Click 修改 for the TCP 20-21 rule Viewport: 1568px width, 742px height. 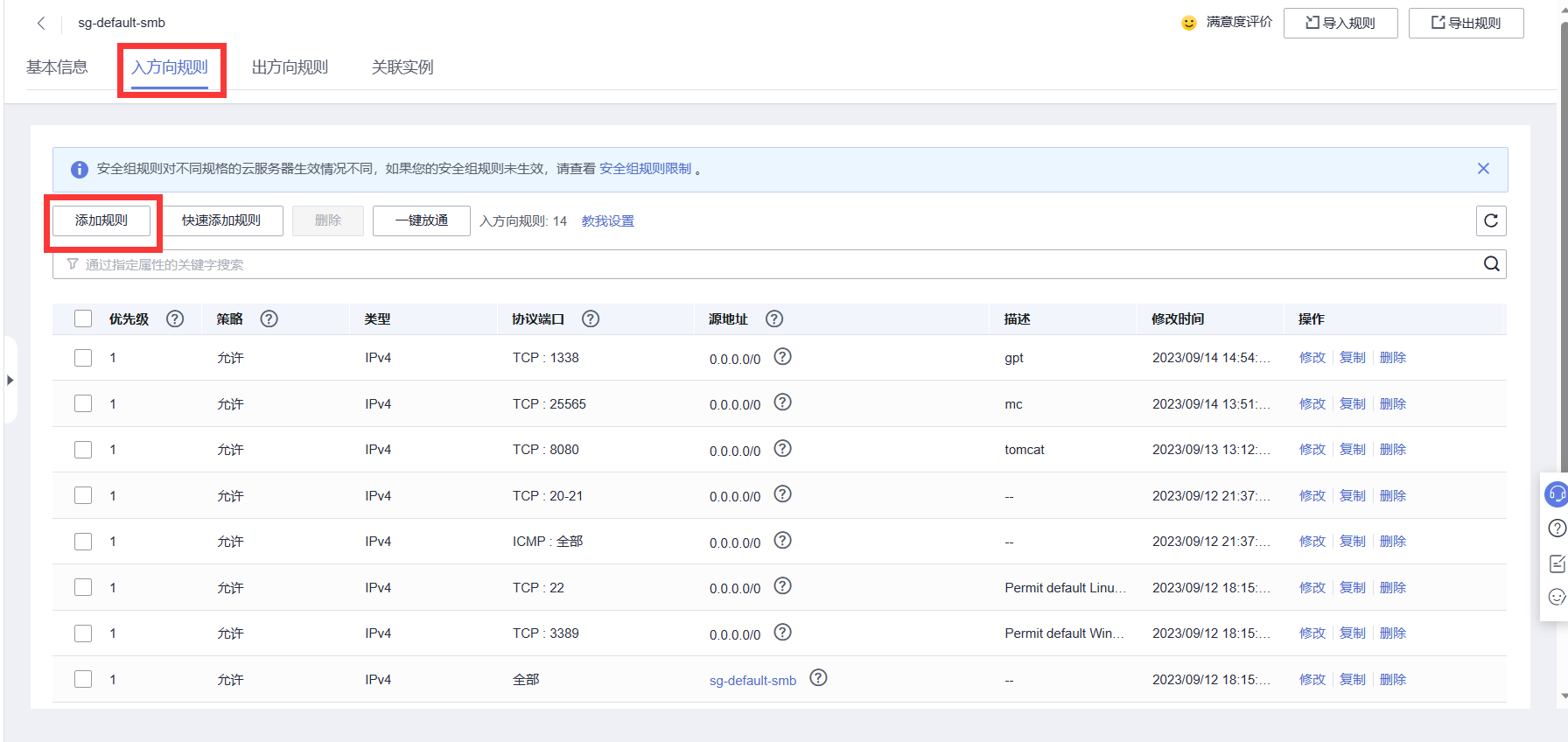1312,495
